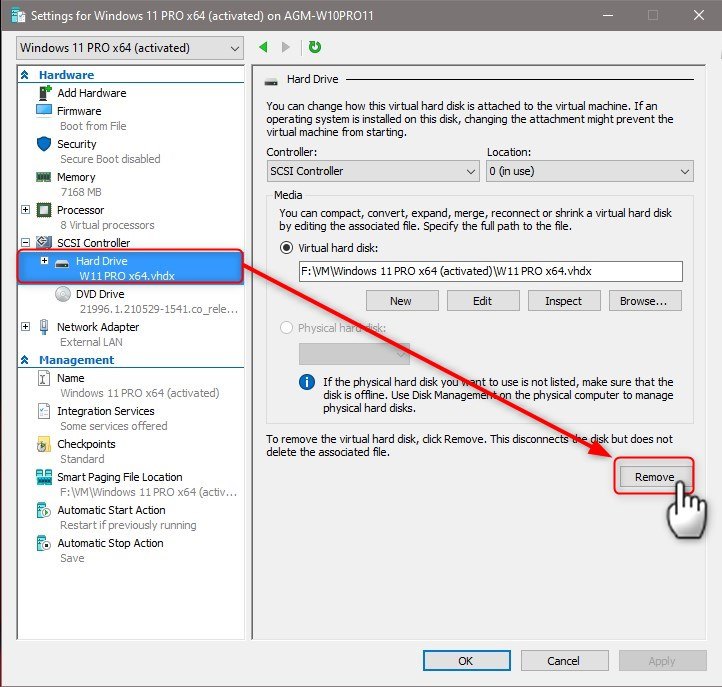The width and height of the screenshot is (722, 687).
Task: Select Automatic Start Action item
Action: [111, 510]
